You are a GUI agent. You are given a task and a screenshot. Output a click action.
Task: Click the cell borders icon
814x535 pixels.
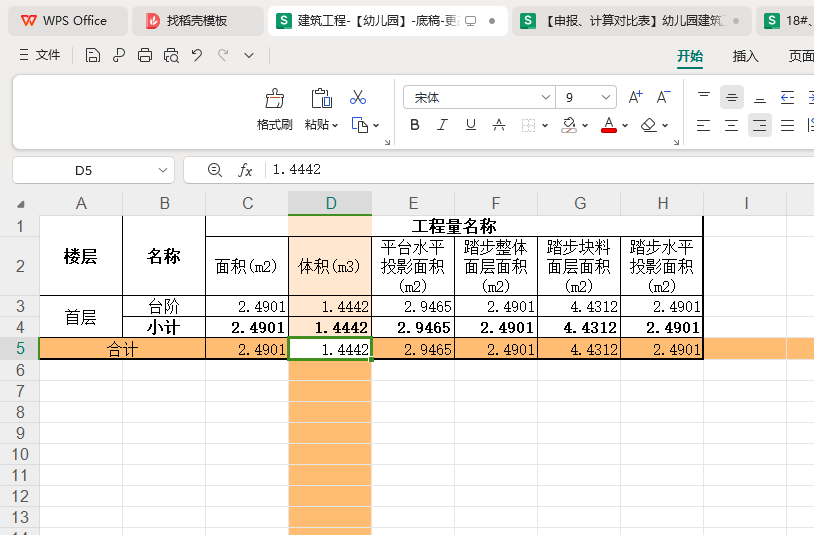(528, 125)
